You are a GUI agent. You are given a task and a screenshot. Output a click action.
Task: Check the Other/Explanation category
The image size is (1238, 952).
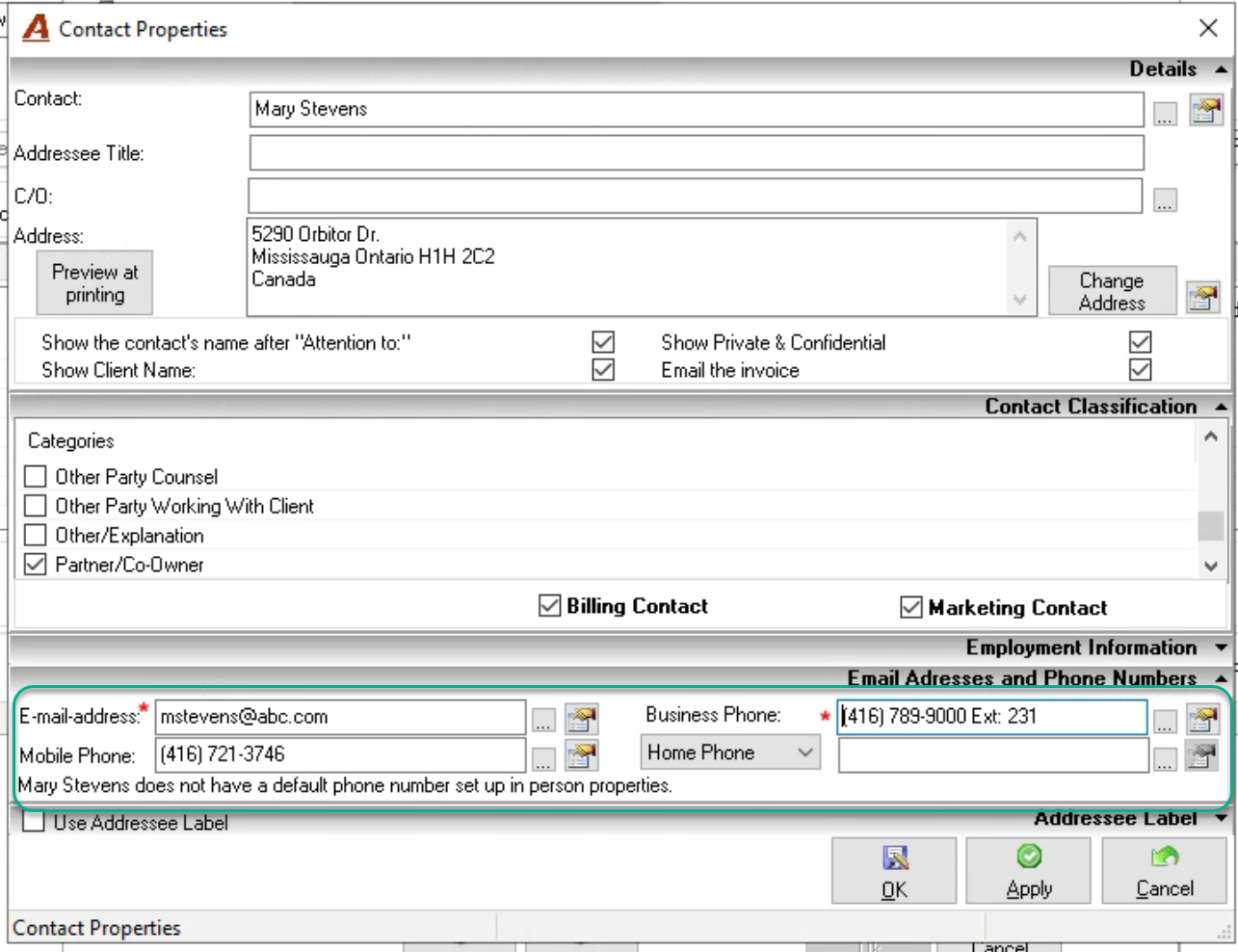coord(36,535)
